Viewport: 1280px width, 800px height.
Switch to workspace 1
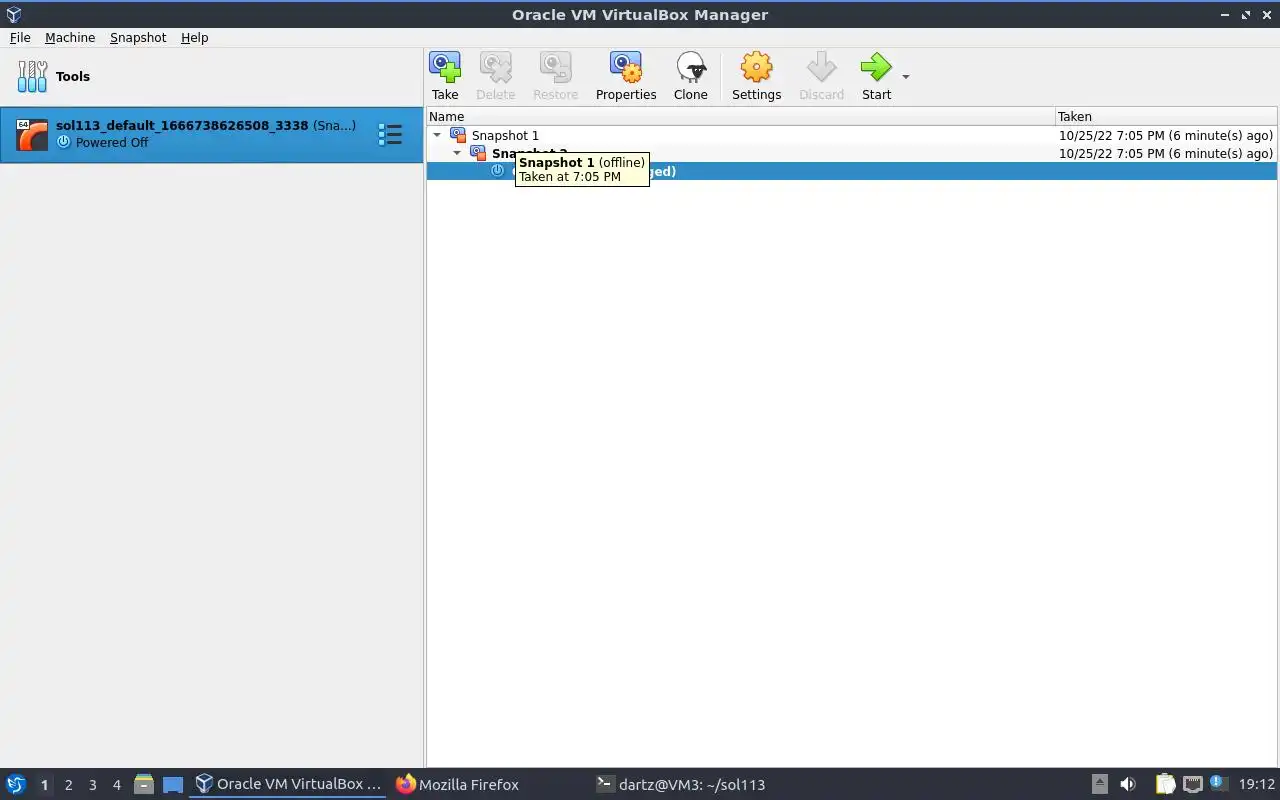(x=44, y=785)
